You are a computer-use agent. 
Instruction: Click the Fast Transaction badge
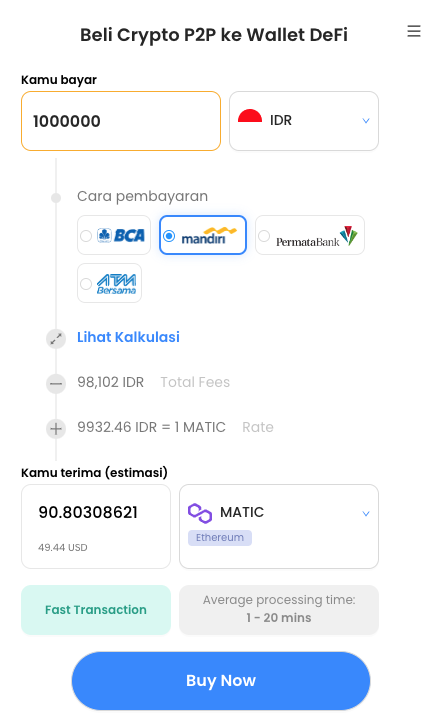(96, 610)
